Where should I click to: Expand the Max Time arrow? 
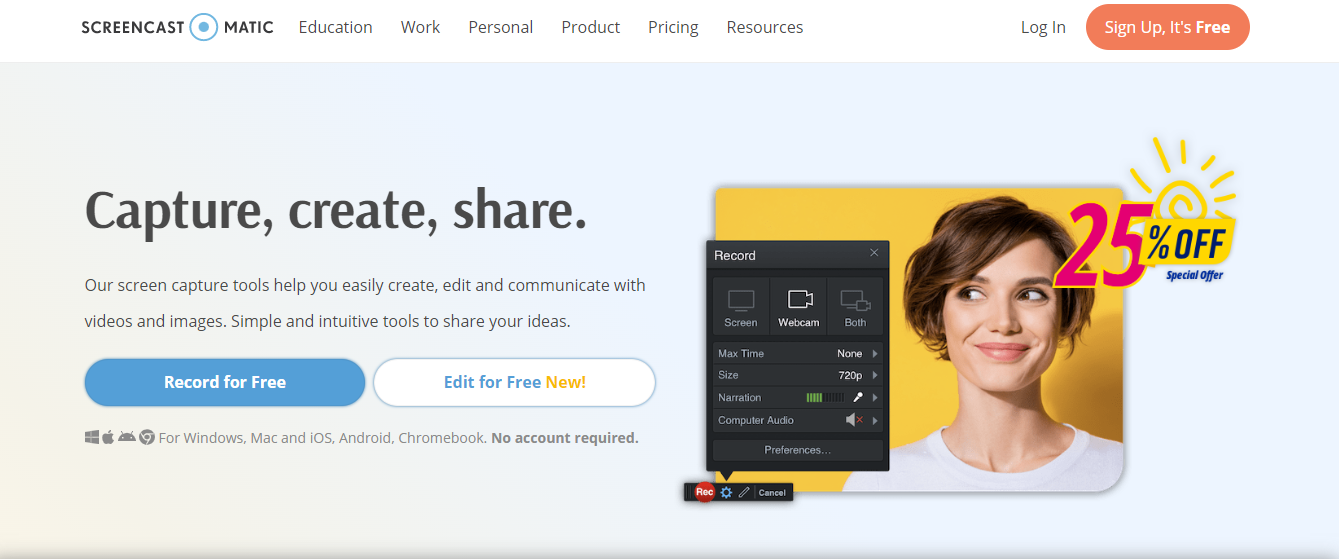(876, 354)
